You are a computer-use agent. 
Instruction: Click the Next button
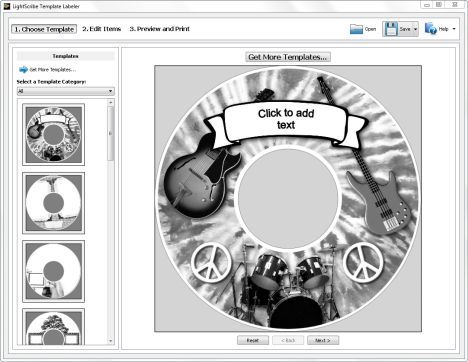[323, 340]
